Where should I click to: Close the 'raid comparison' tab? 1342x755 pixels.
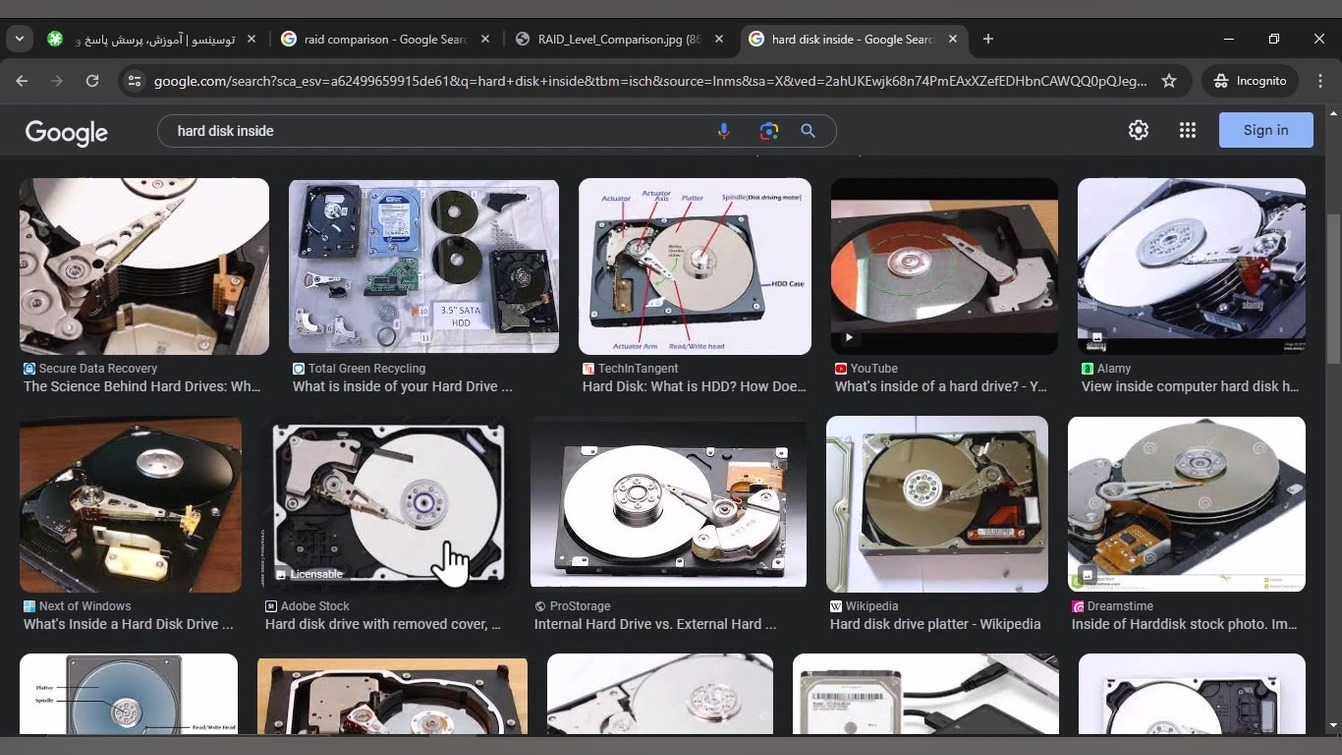tap(485, 39)
